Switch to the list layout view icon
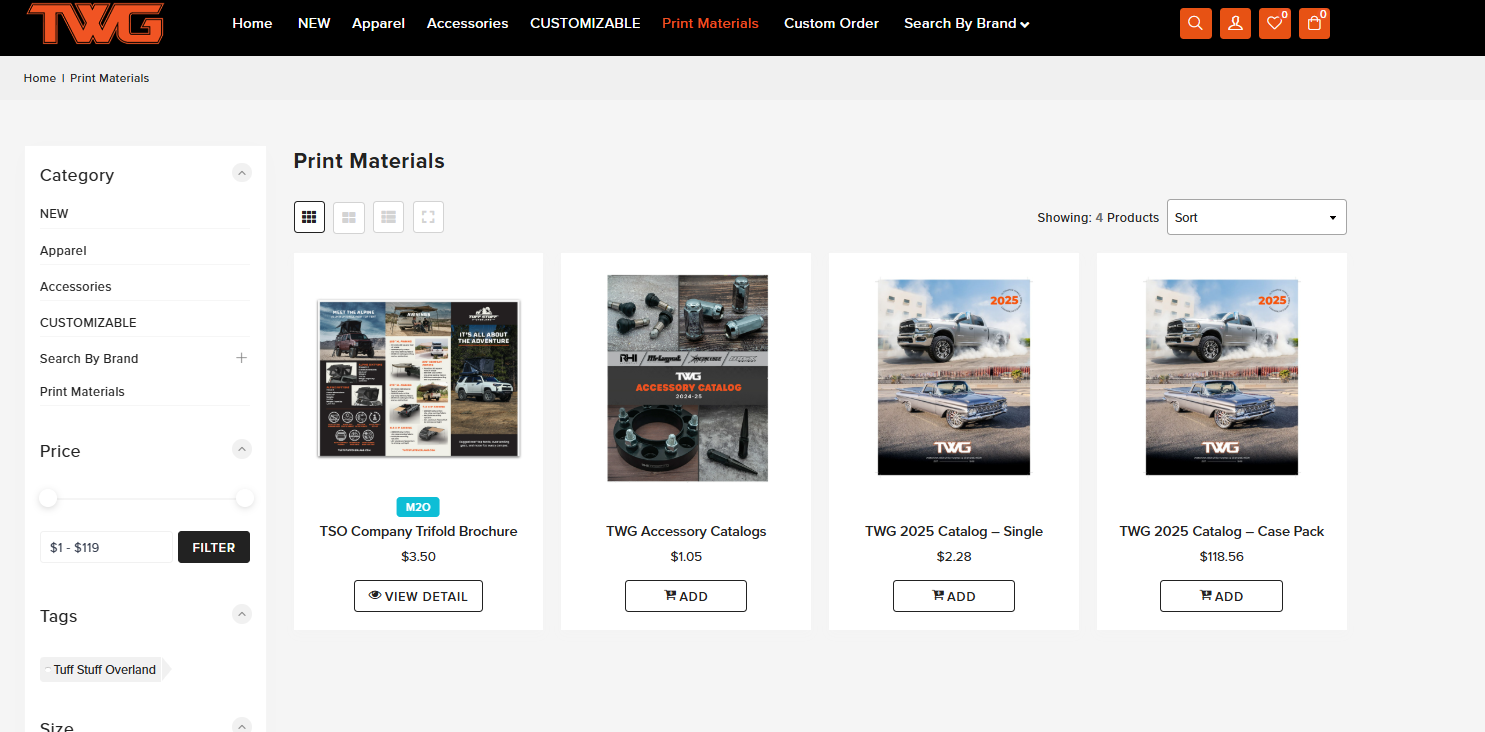The width and height of the screenshot is (1485, 732). [x=389, y=217]
